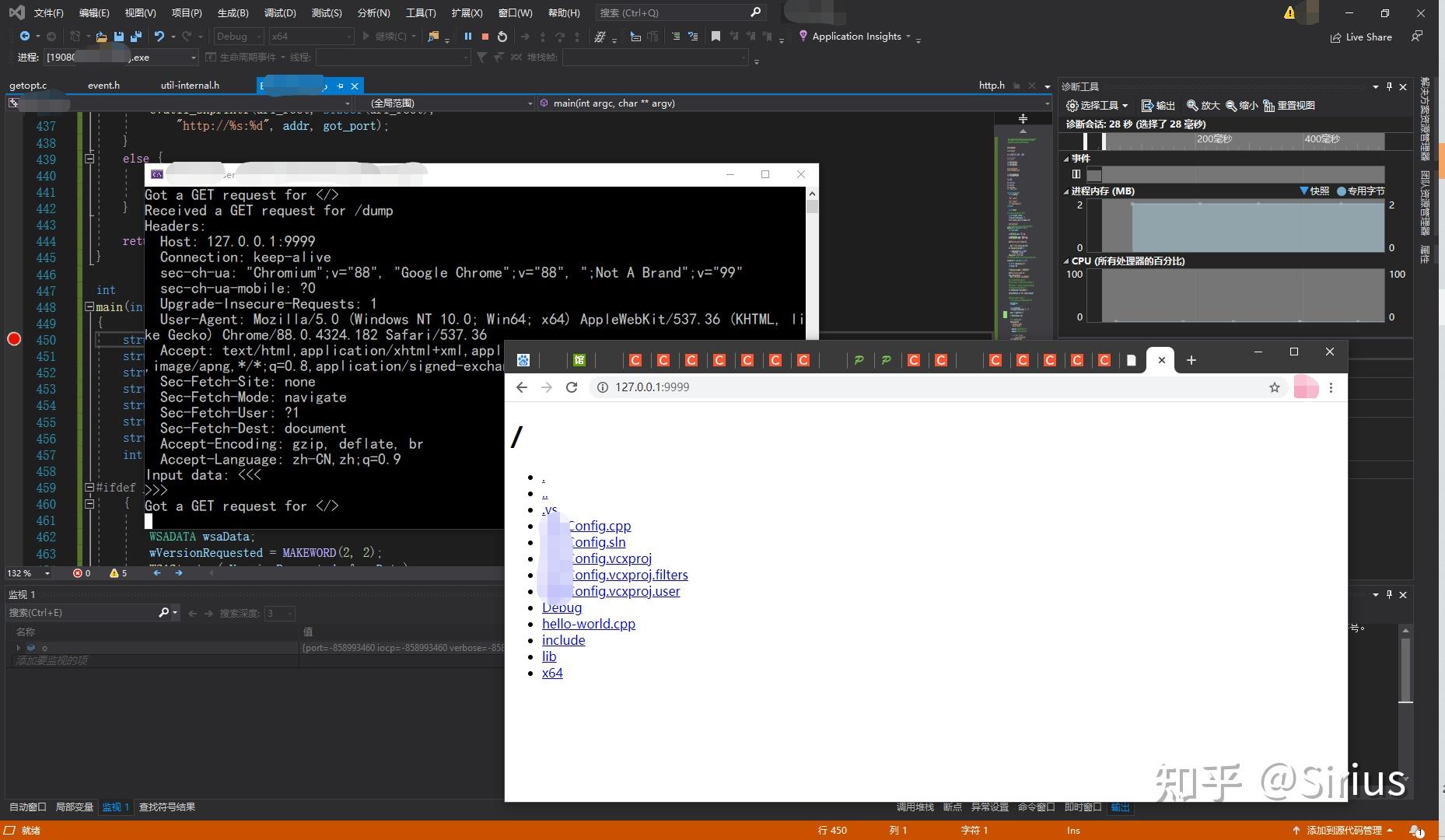Click the Private Bytes legend dot in the memory graph

pyautogui.click(x=1342, y=191)
